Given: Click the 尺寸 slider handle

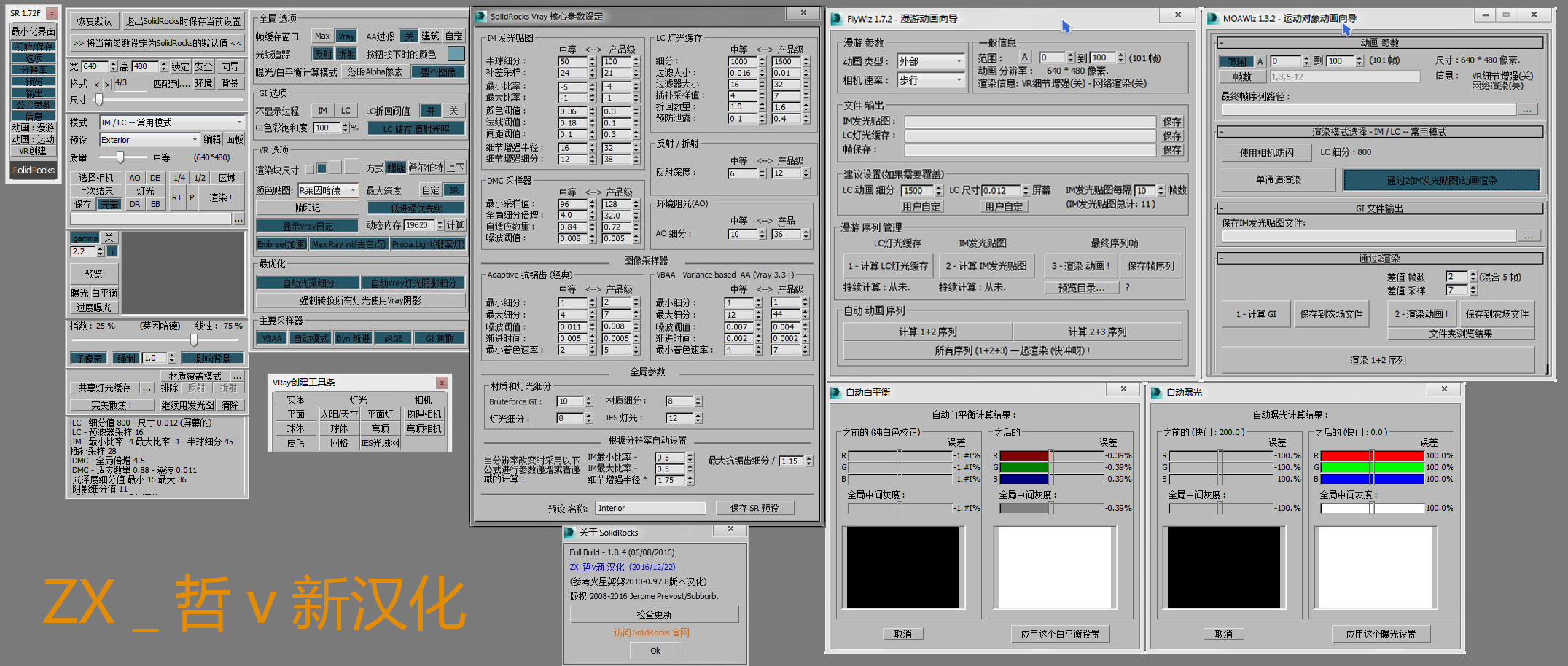Looking at the screenshot, I should click(x=98, y=101).
